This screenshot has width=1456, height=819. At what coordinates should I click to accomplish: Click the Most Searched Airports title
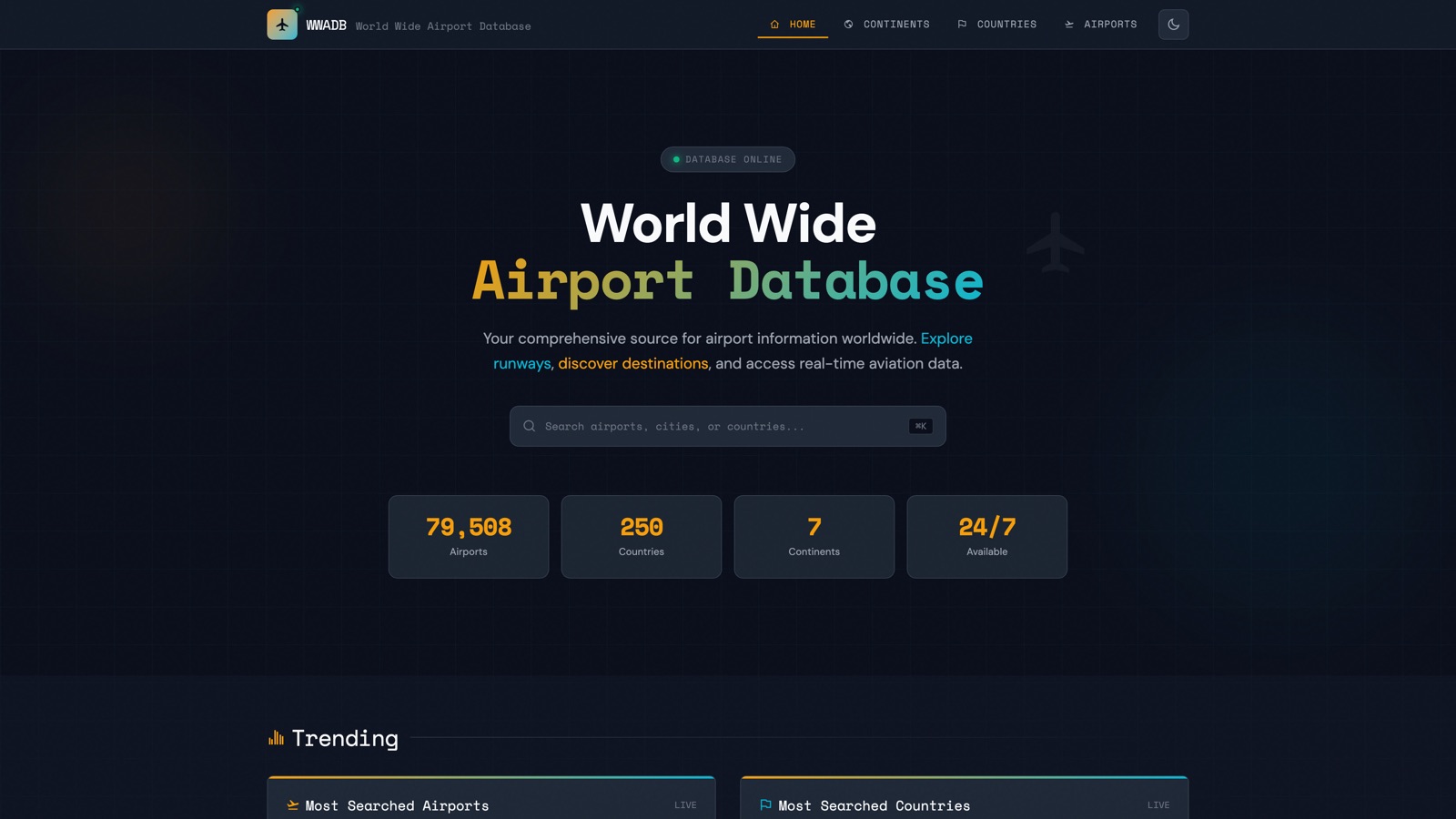[x=397, y=806]
